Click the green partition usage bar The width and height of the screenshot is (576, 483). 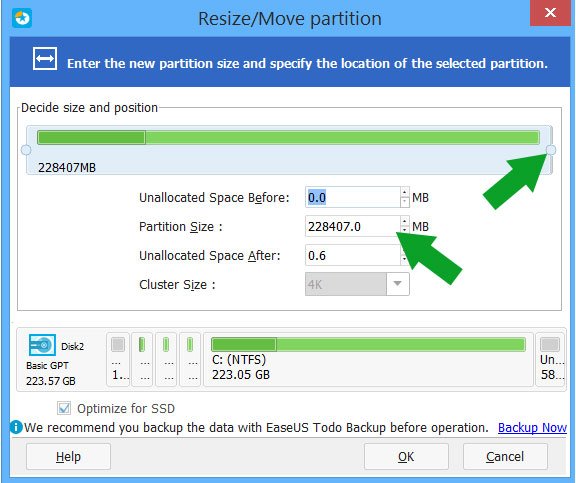point(288,138)
